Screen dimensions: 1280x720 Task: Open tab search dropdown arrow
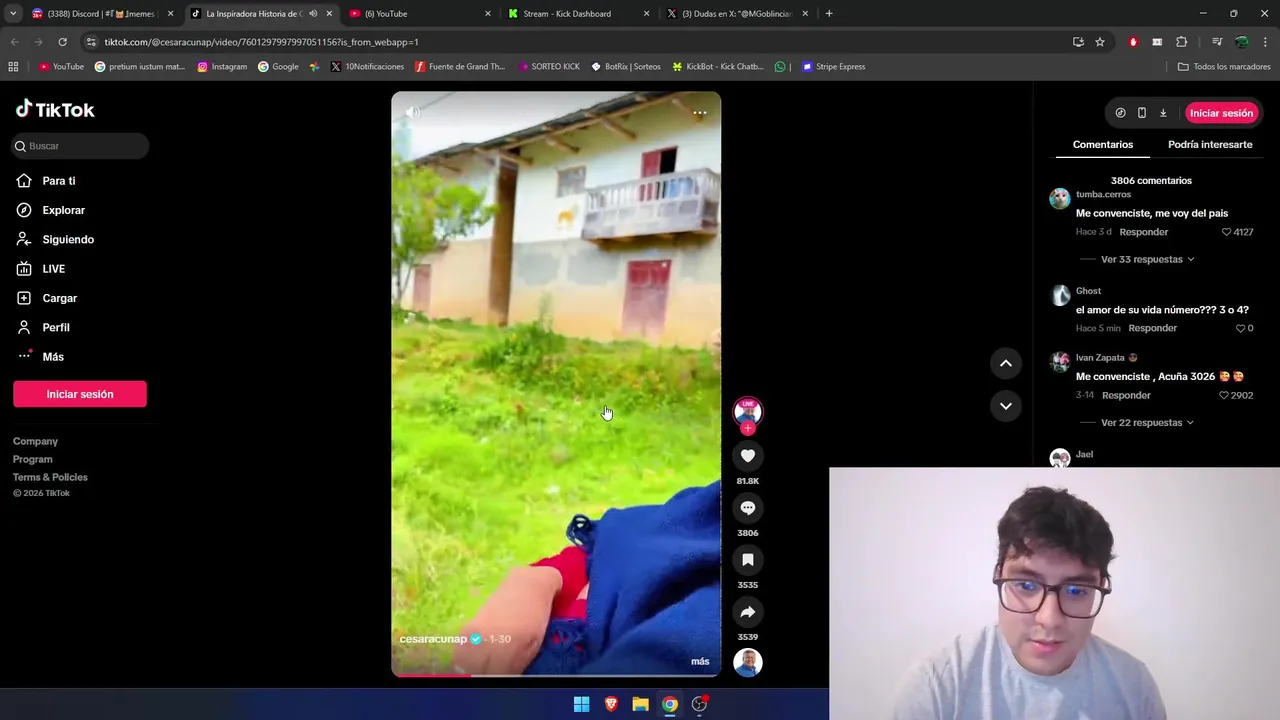(13, 14)
